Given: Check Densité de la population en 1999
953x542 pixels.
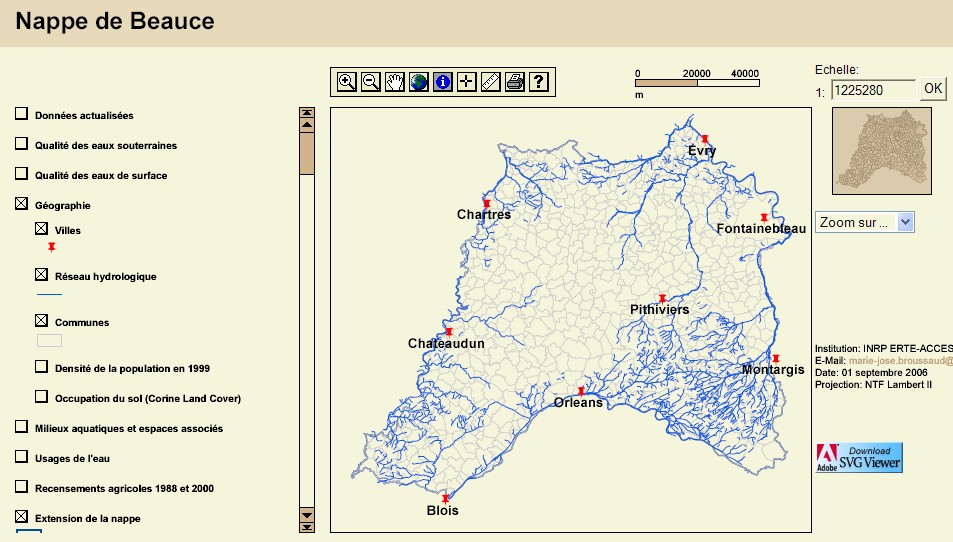Looking at the screenshot, I should coord(42,366).
